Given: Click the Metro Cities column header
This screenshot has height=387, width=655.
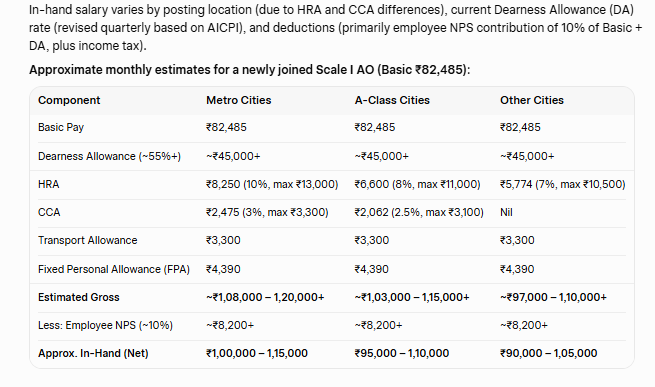Looking at the screenshot, I should [239, 100].
